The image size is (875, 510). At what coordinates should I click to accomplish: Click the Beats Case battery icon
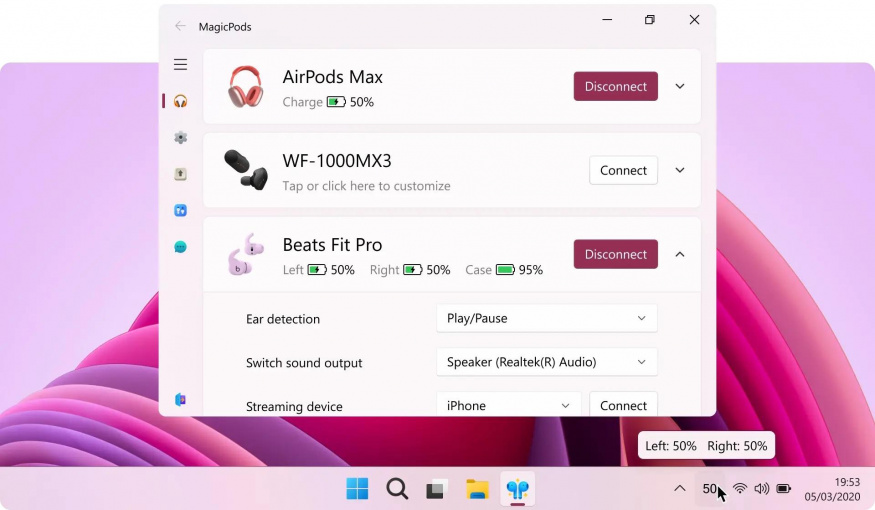pos(505,270)
